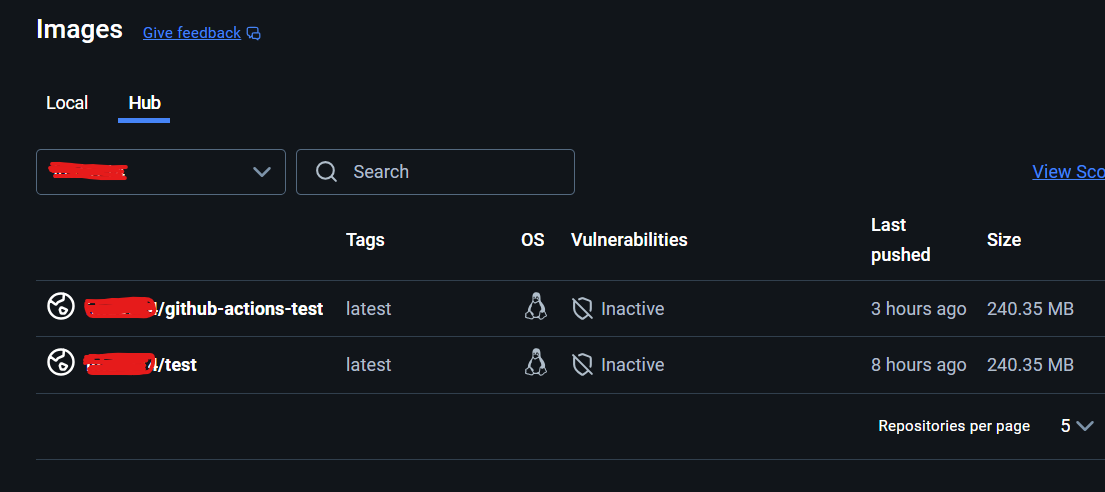The image size is (1105, 492).
Task: Click Inactive status in github-actions-test row
Action: [x=632, y=309]
